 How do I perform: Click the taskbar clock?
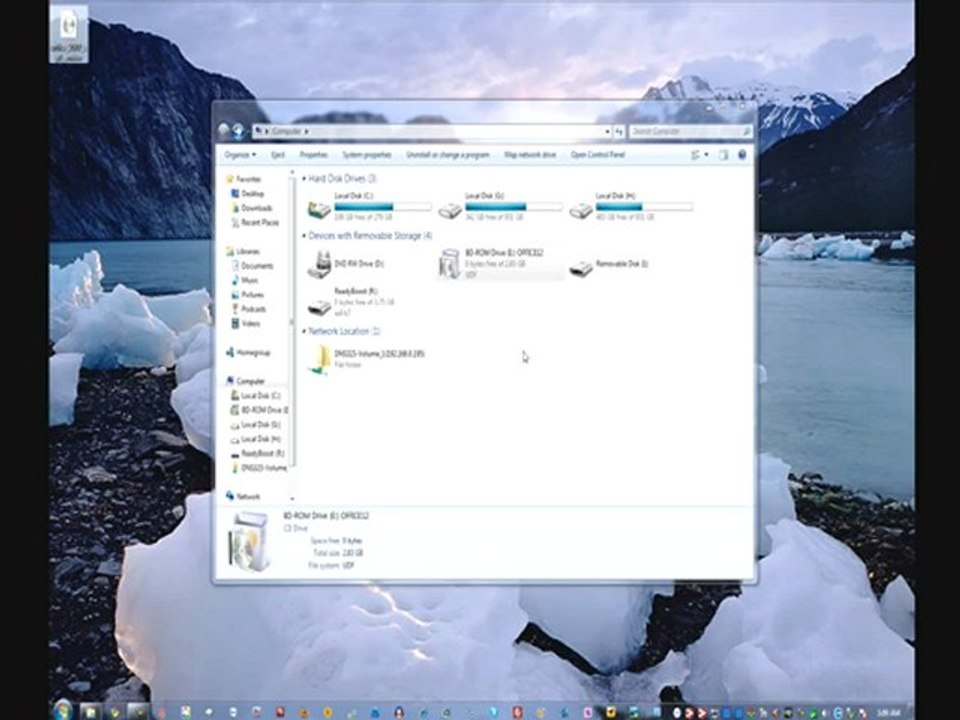[x=890, y=713]
